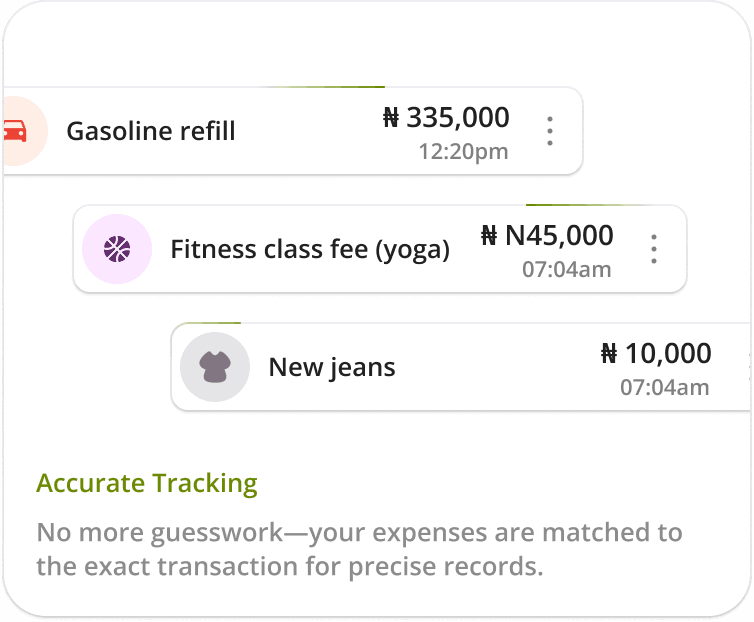
Task: Click the green progress line above Gasoline card
Action: point(327,87)
